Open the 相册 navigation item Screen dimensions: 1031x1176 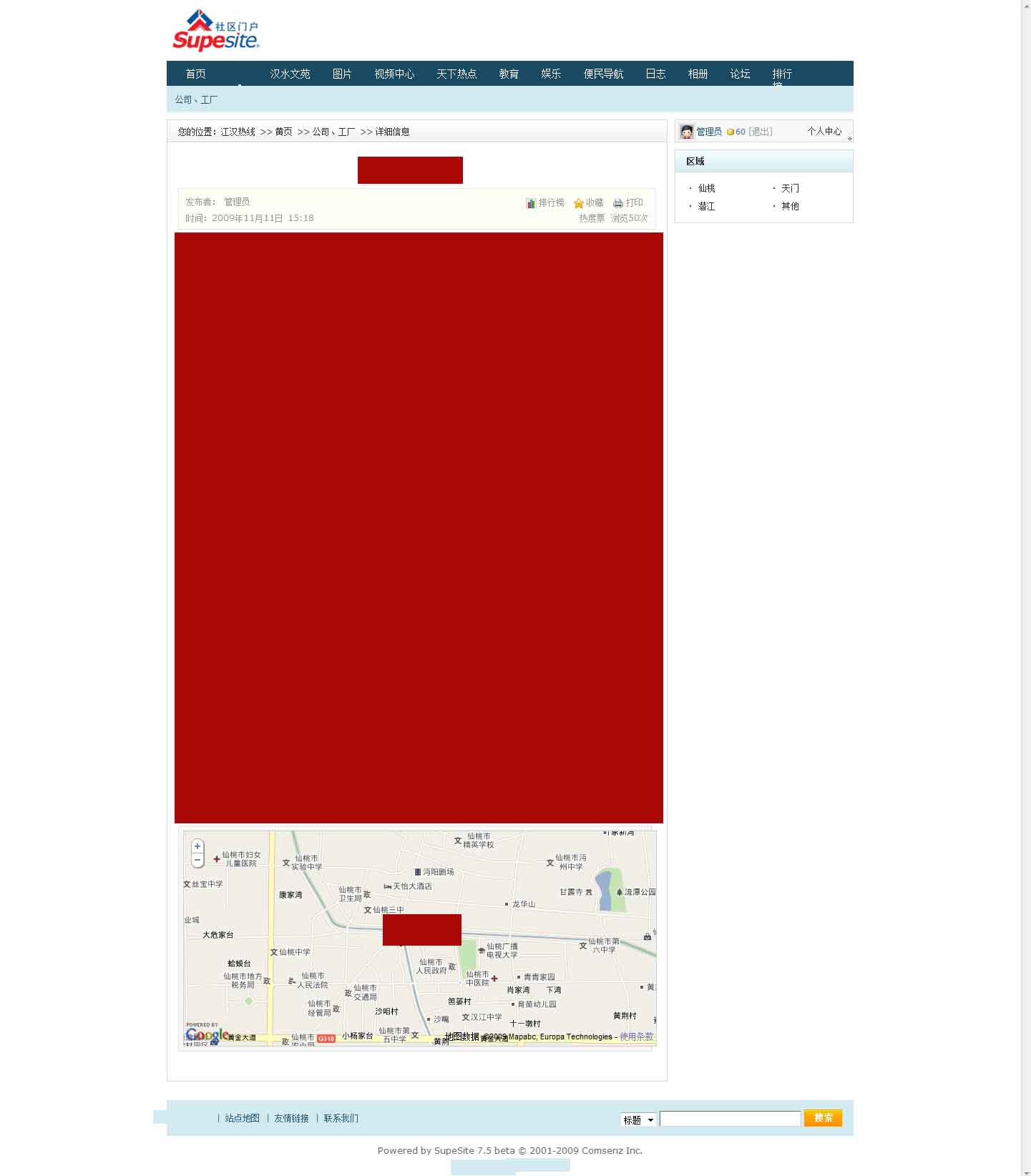click(x=698, y=74)
